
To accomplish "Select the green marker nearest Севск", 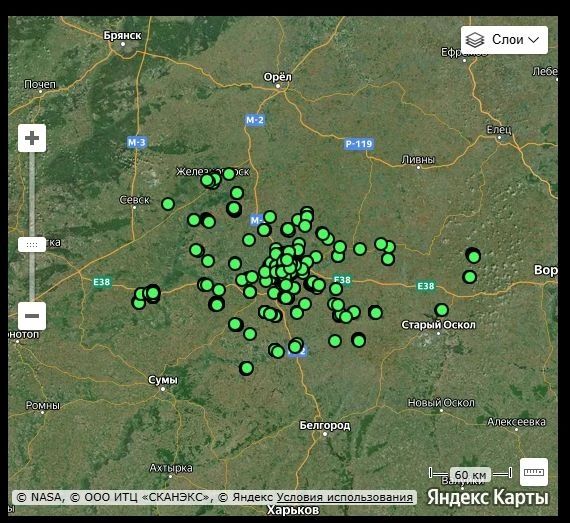I will click(168, 204).
